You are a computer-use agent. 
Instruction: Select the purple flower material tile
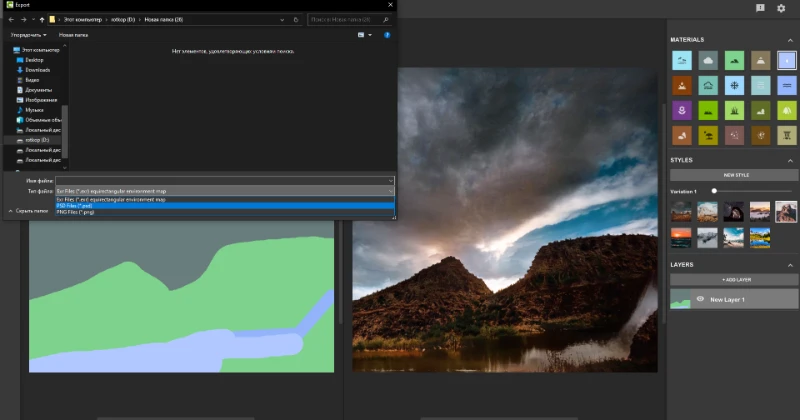[x=682, y=110]
